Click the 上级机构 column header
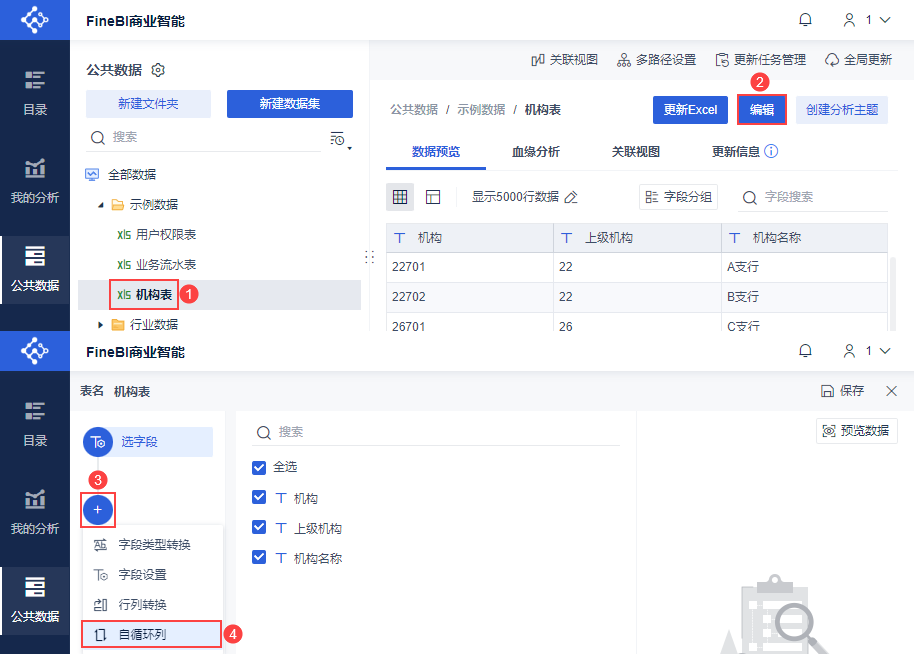The image size is (914, 654). pos(637,238)
